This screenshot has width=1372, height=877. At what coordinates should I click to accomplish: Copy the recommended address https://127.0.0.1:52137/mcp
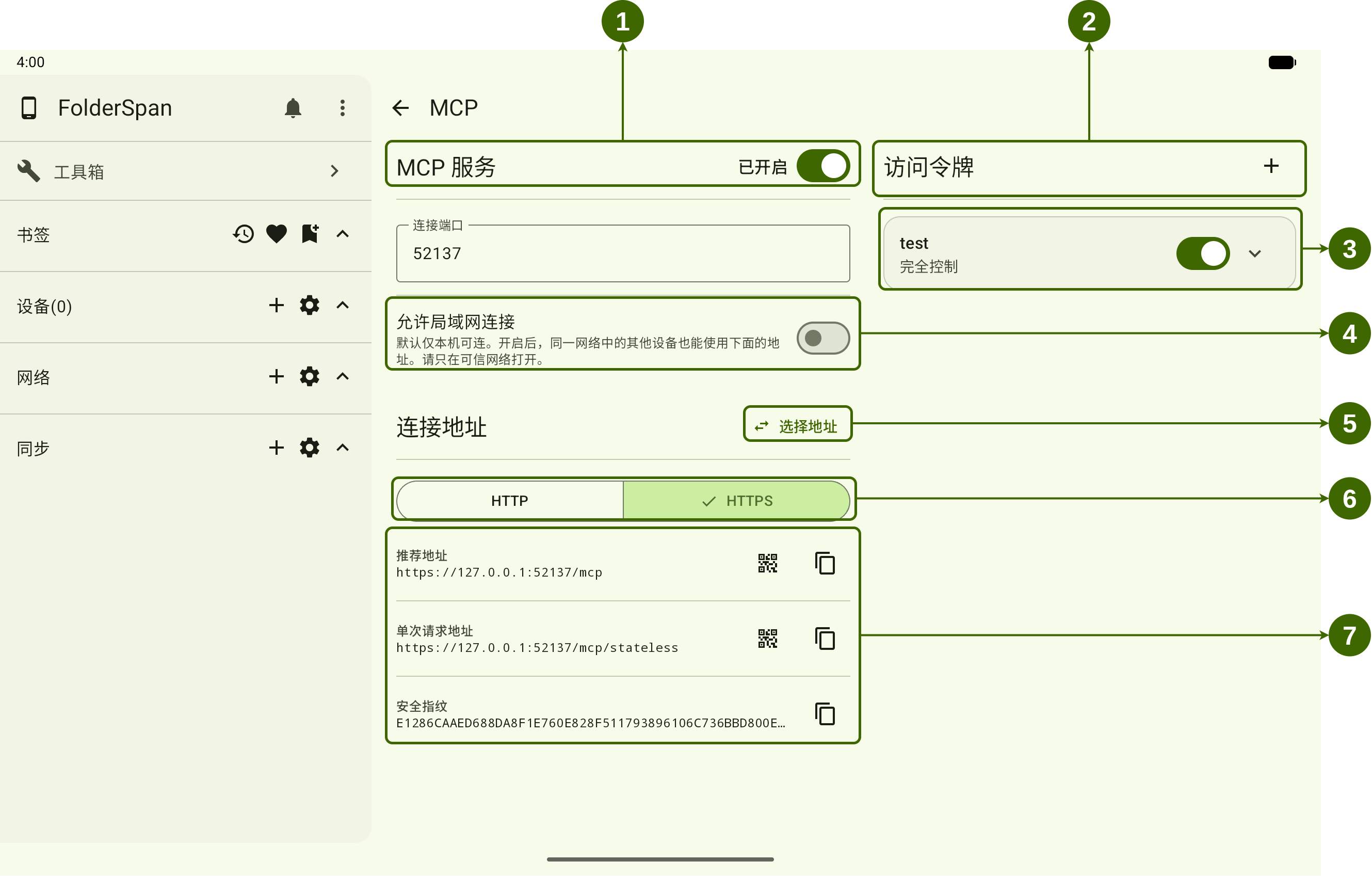pos(825,564)
